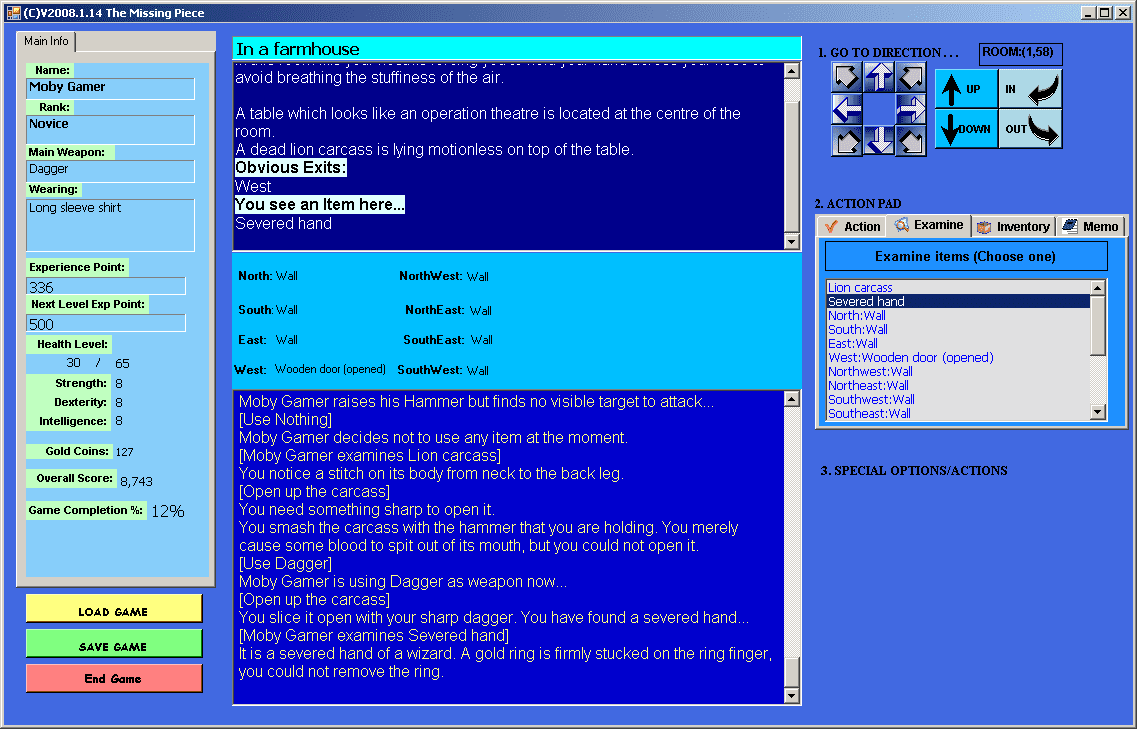Select Lion carcass in examine list
This screenshot has width=1137, height=729.
coord(860,288)
